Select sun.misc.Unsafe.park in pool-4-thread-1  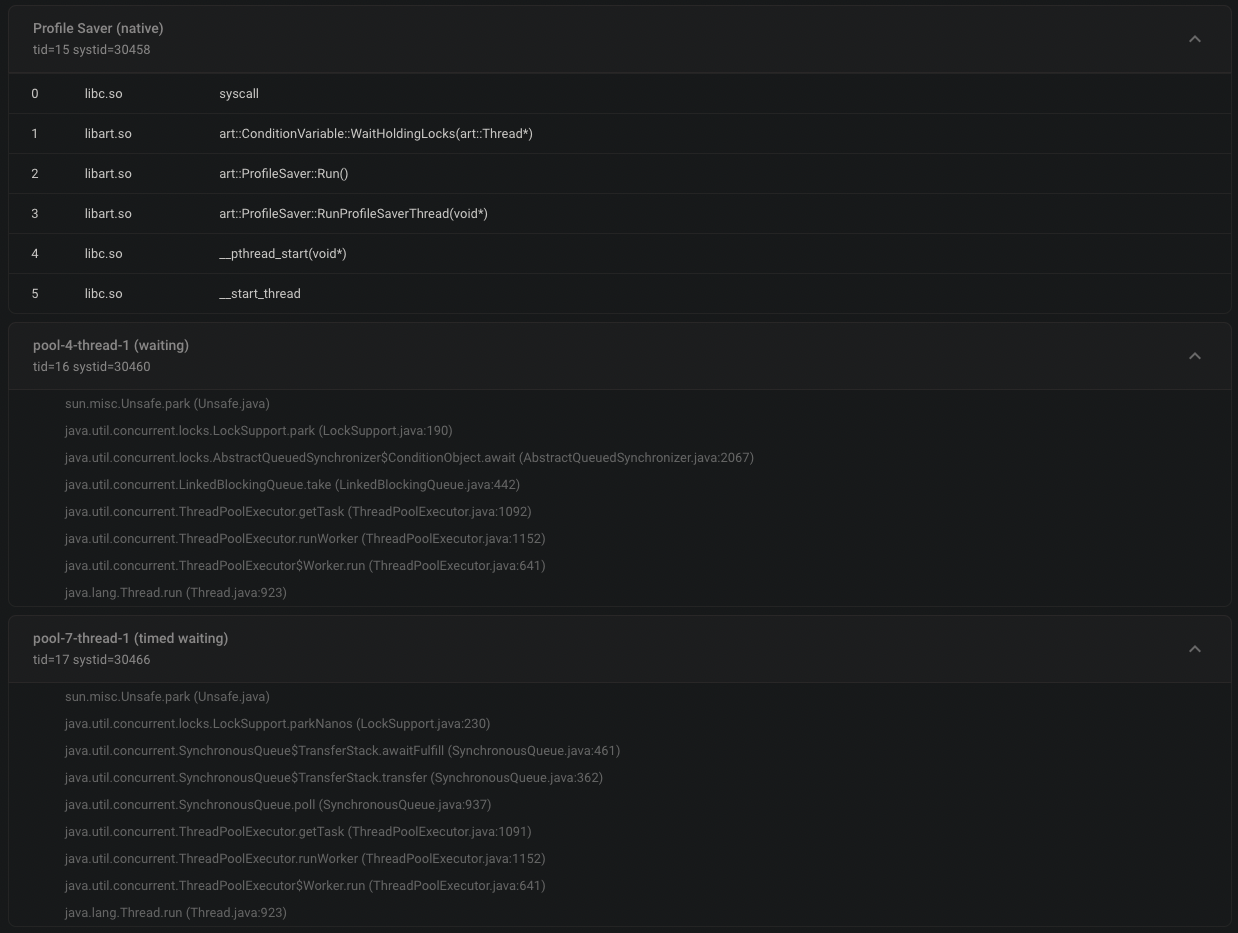tap(167, 403)
